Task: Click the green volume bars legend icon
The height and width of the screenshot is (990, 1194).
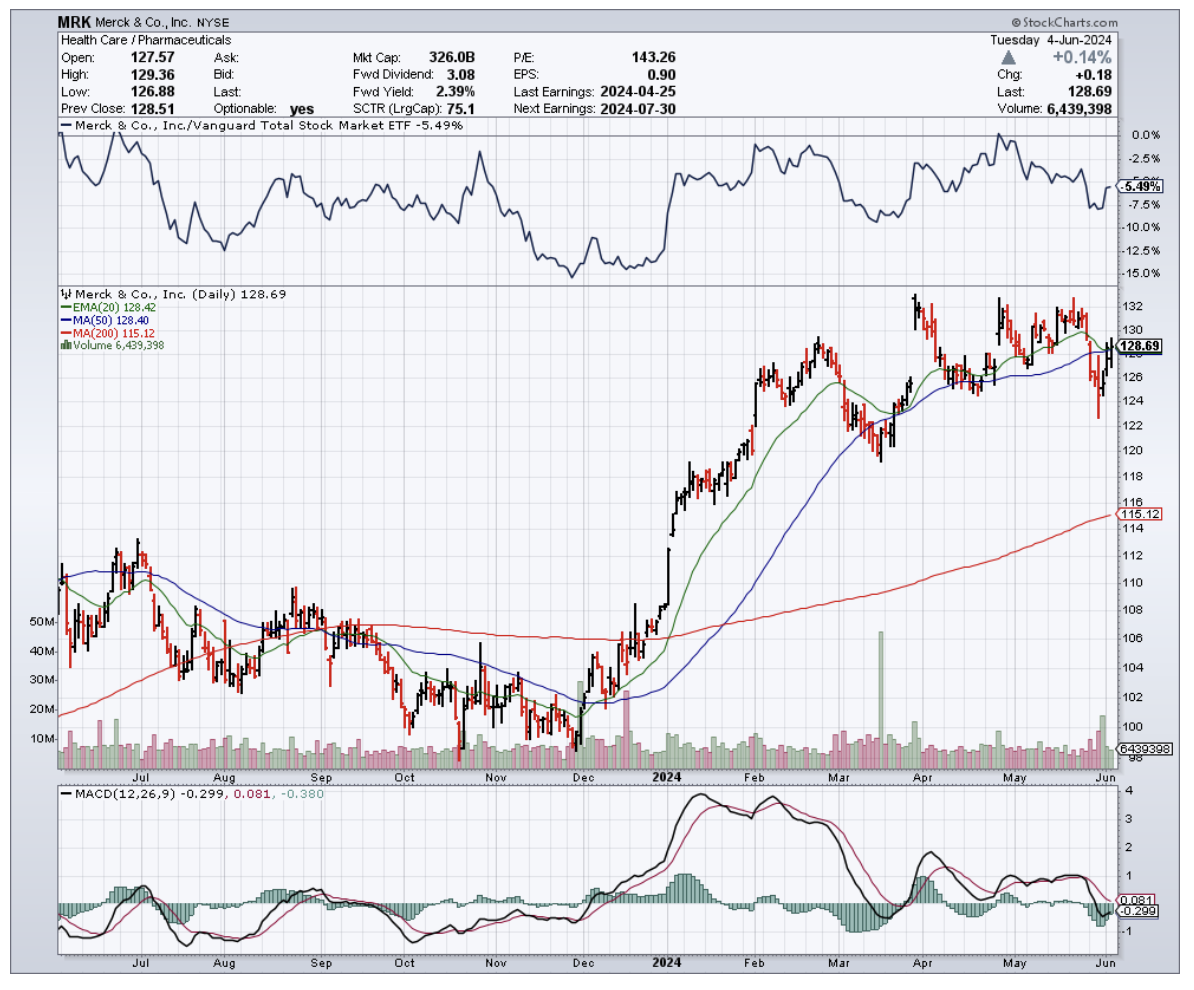Action: click(x=65, y=345)
